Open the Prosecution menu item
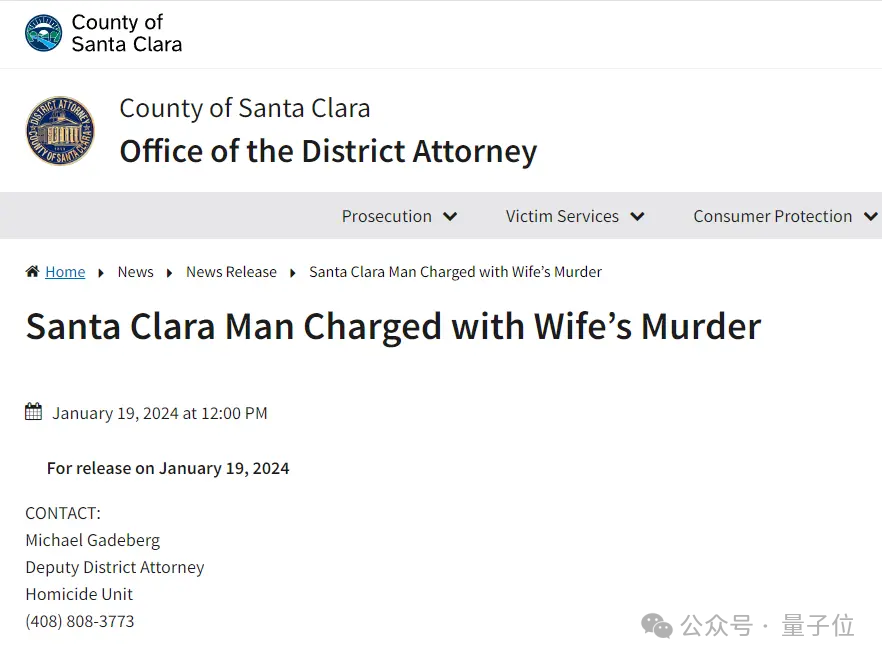Screen dimensions: 882x660 click(386, 216)
